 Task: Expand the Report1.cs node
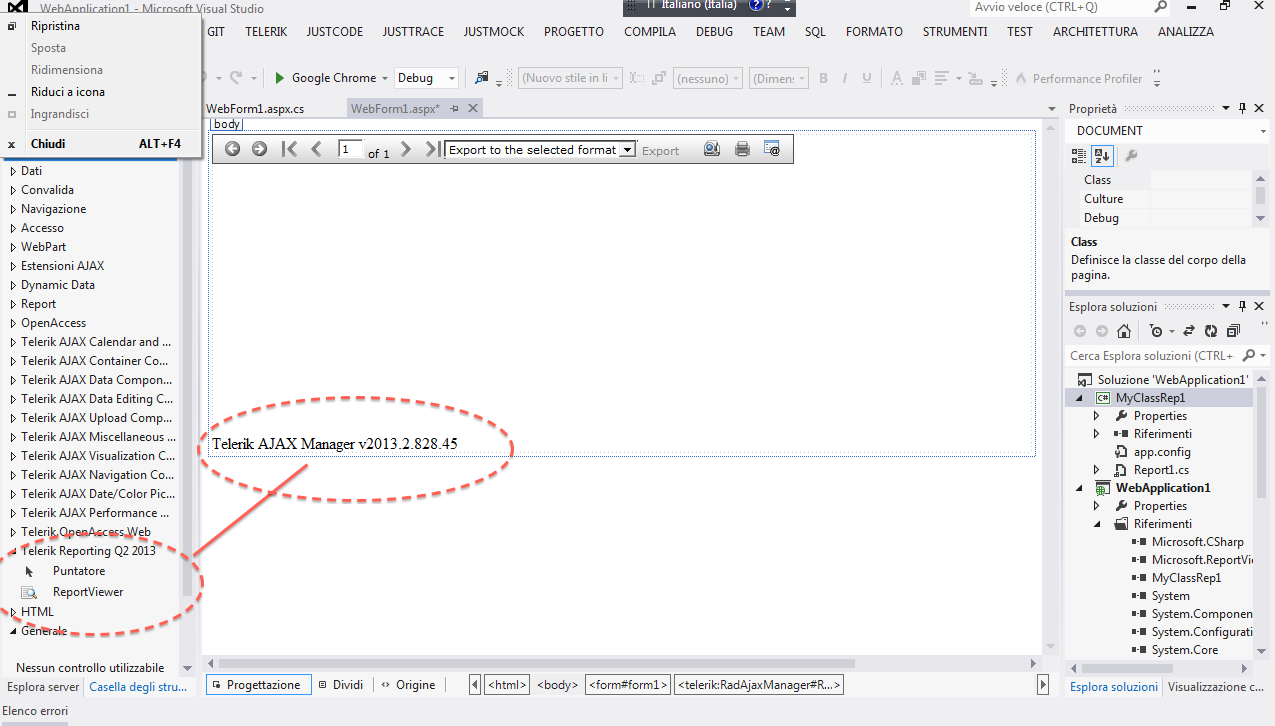(1097, 470)
